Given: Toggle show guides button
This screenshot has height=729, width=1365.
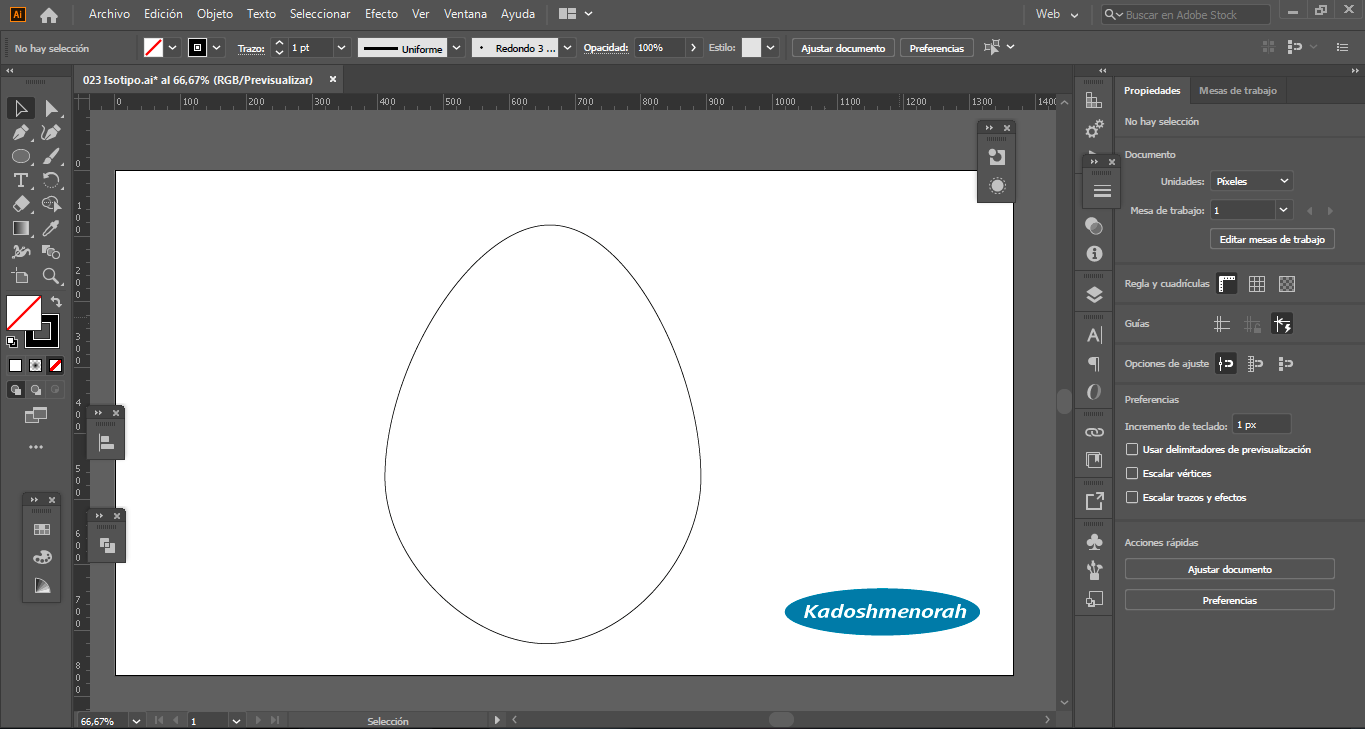Looking at the screenshot, I should pos(1222,324).
